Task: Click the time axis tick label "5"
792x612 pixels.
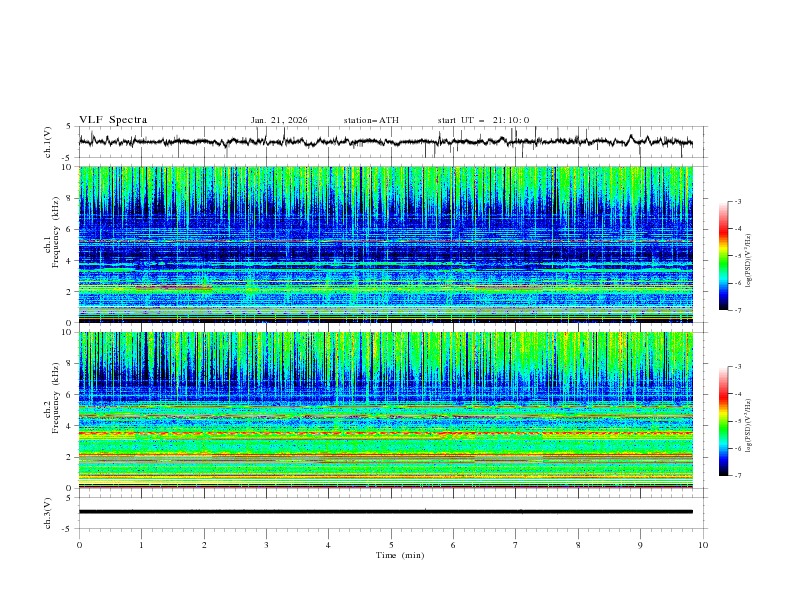Action: (x=391, y=545)
